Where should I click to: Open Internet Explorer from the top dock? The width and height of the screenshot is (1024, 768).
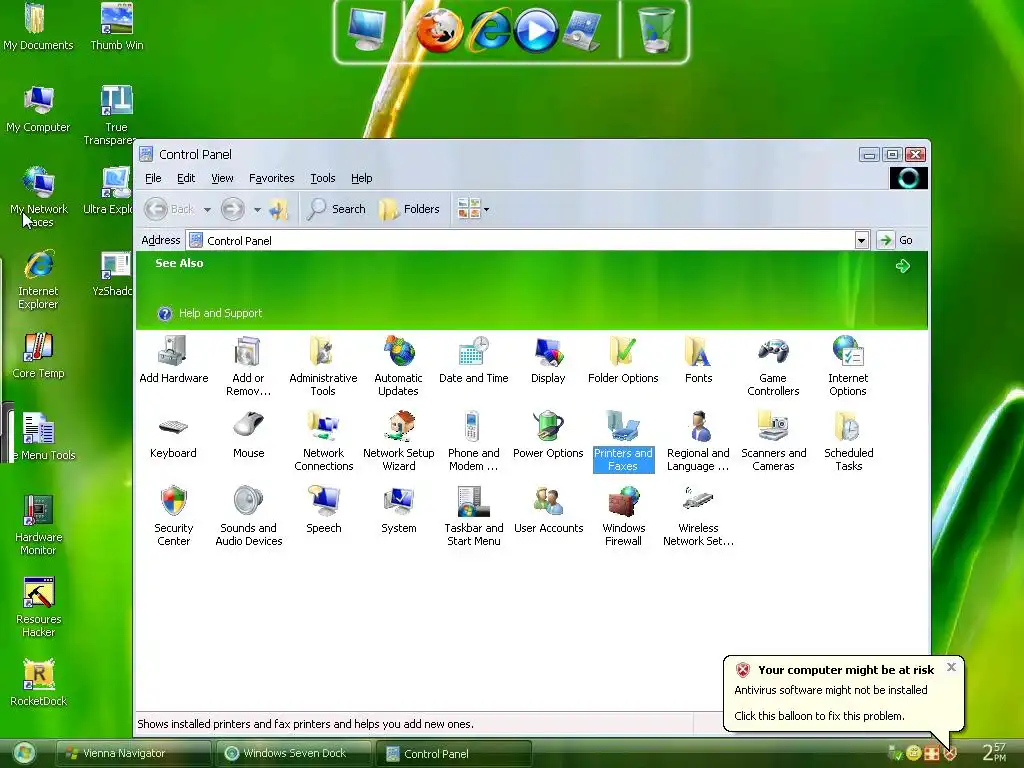point(488,30)
